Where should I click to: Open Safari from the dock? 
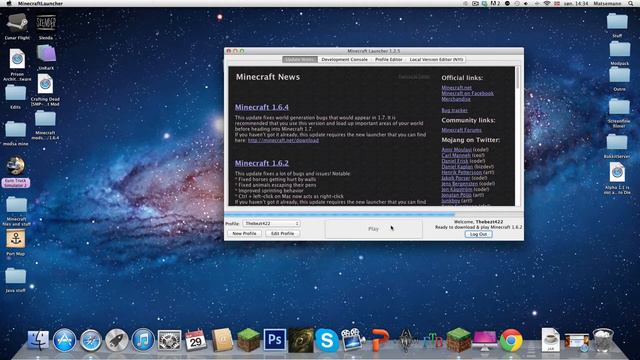[91, 340]
